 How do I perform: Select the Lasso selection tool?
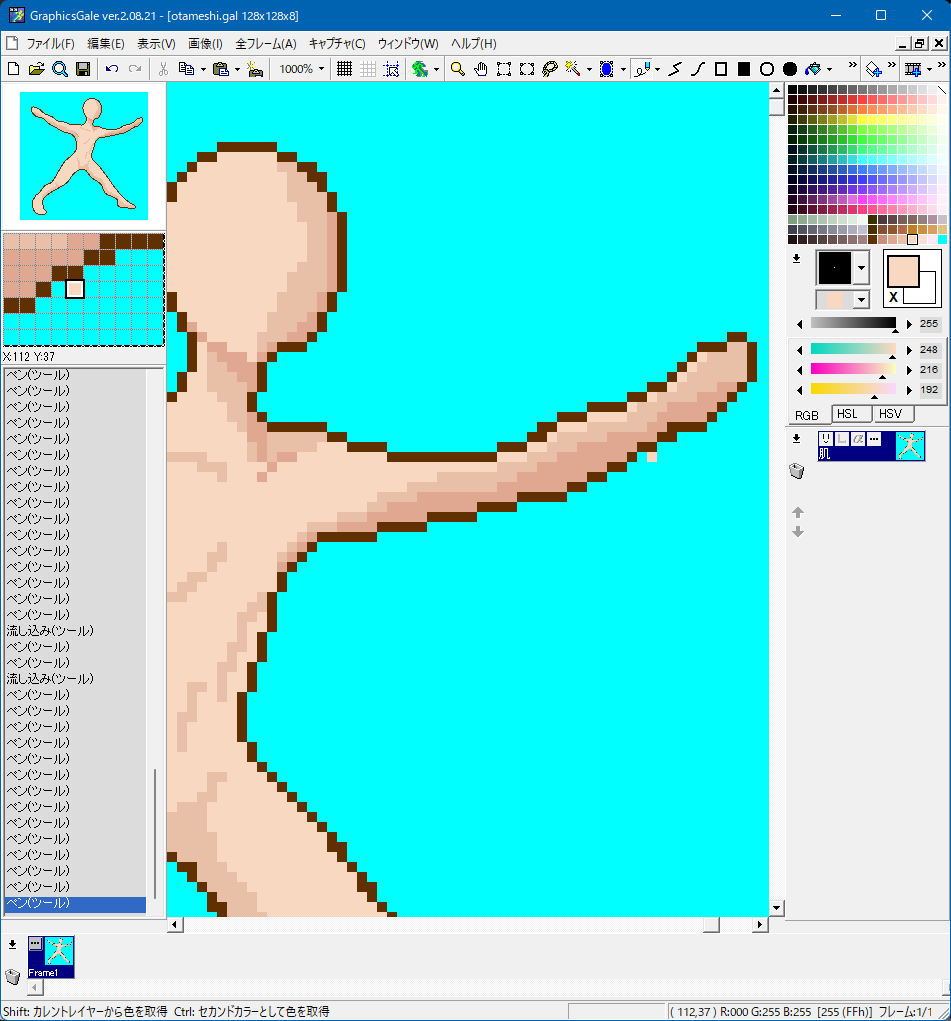[x=549, y=69]
